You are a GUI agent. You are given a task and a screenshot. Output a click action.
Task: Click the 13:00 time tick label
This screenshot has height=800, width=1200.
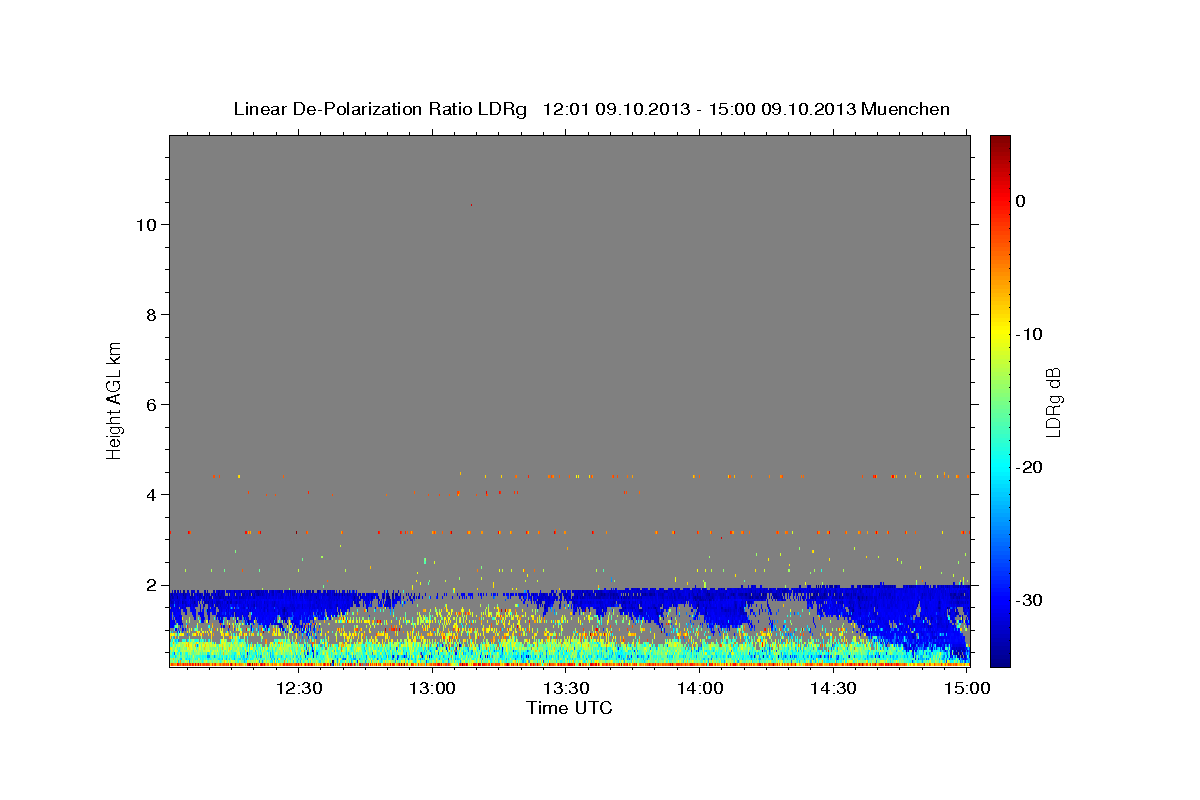tap(433, 688)
